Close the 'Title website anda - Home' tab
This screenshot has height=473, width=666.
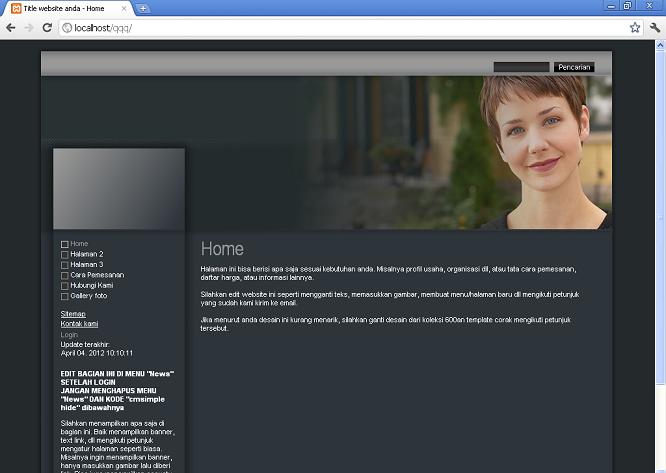click(x=124, y=8)
